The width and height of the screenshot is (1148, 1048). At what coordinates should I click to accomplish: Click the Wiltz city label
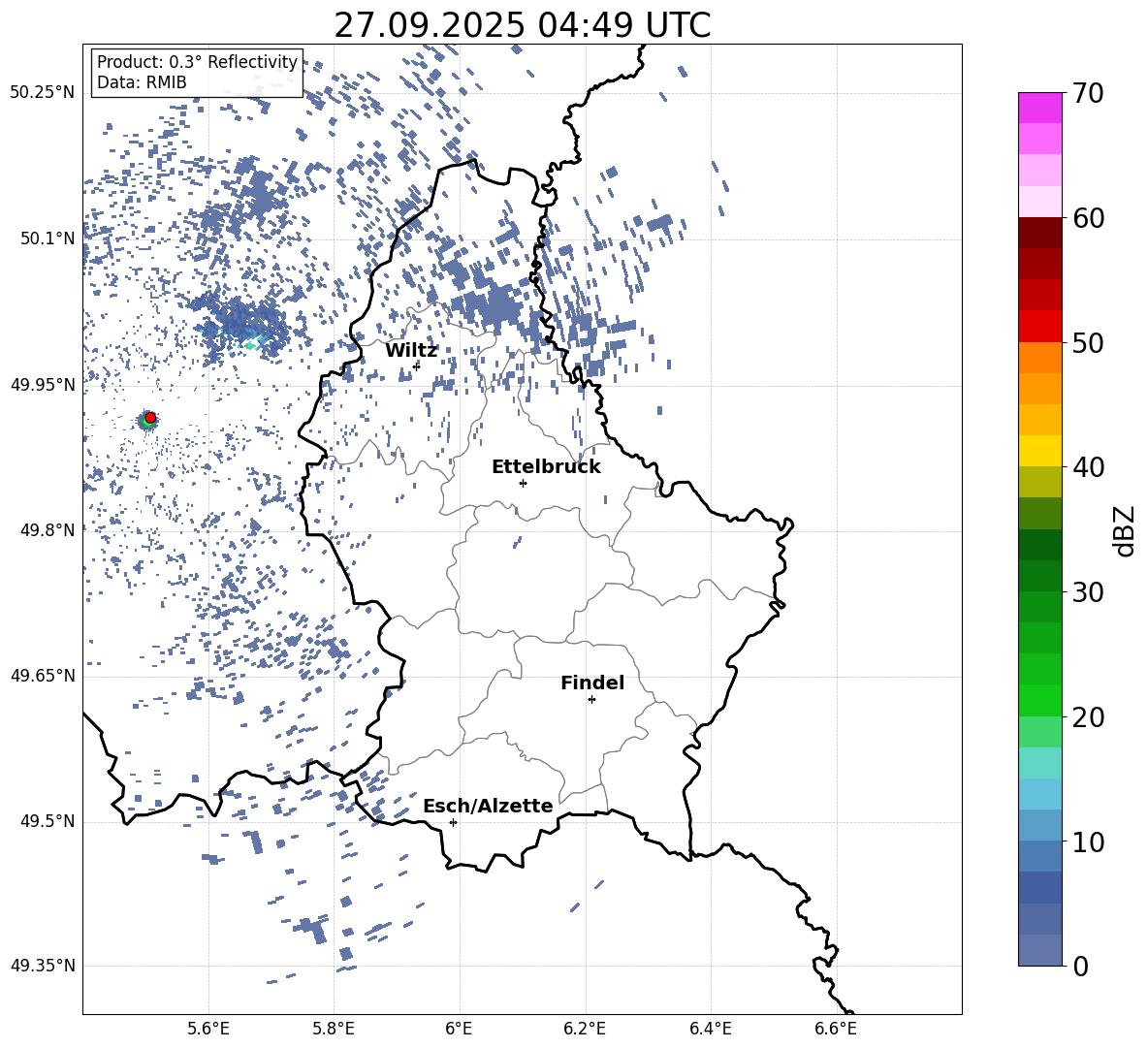[x=411, y=351]
